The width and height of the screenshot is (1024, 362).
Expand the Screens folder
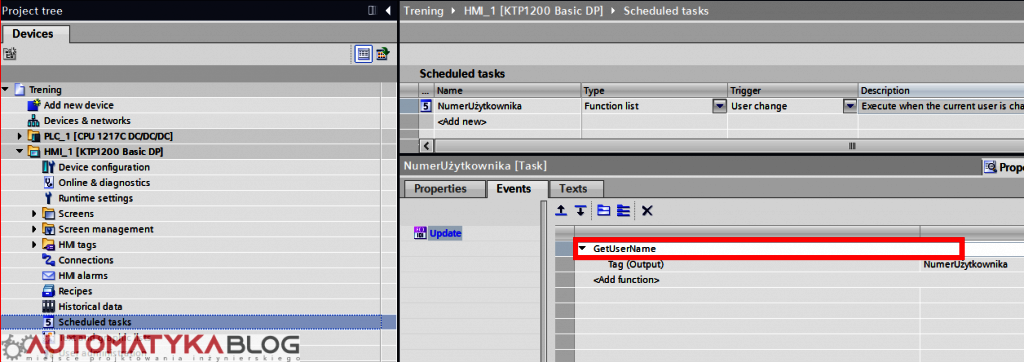34,214
